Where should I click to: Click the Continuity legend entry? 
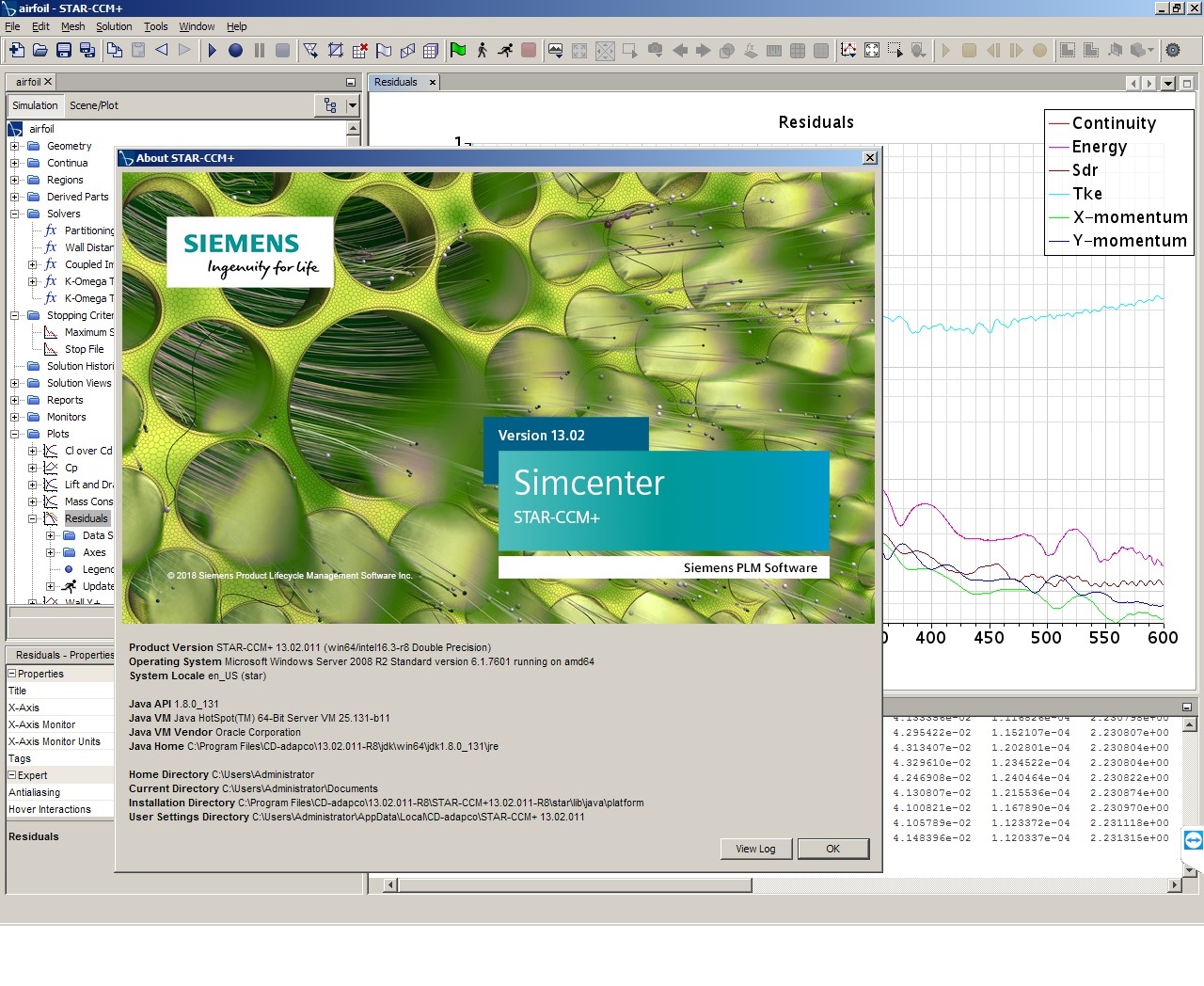click(1114, 123)
